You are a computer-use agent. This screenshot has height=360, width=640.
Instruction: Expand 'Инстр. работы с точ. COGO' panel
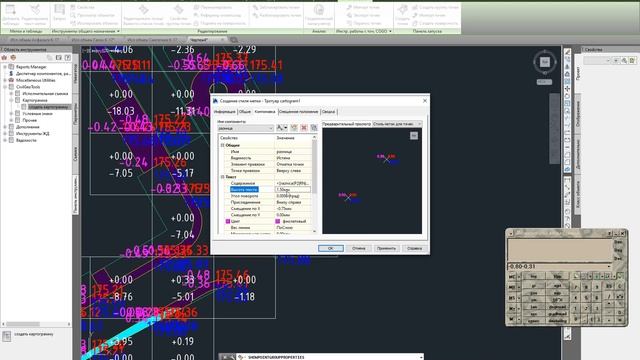coord(364,31)
